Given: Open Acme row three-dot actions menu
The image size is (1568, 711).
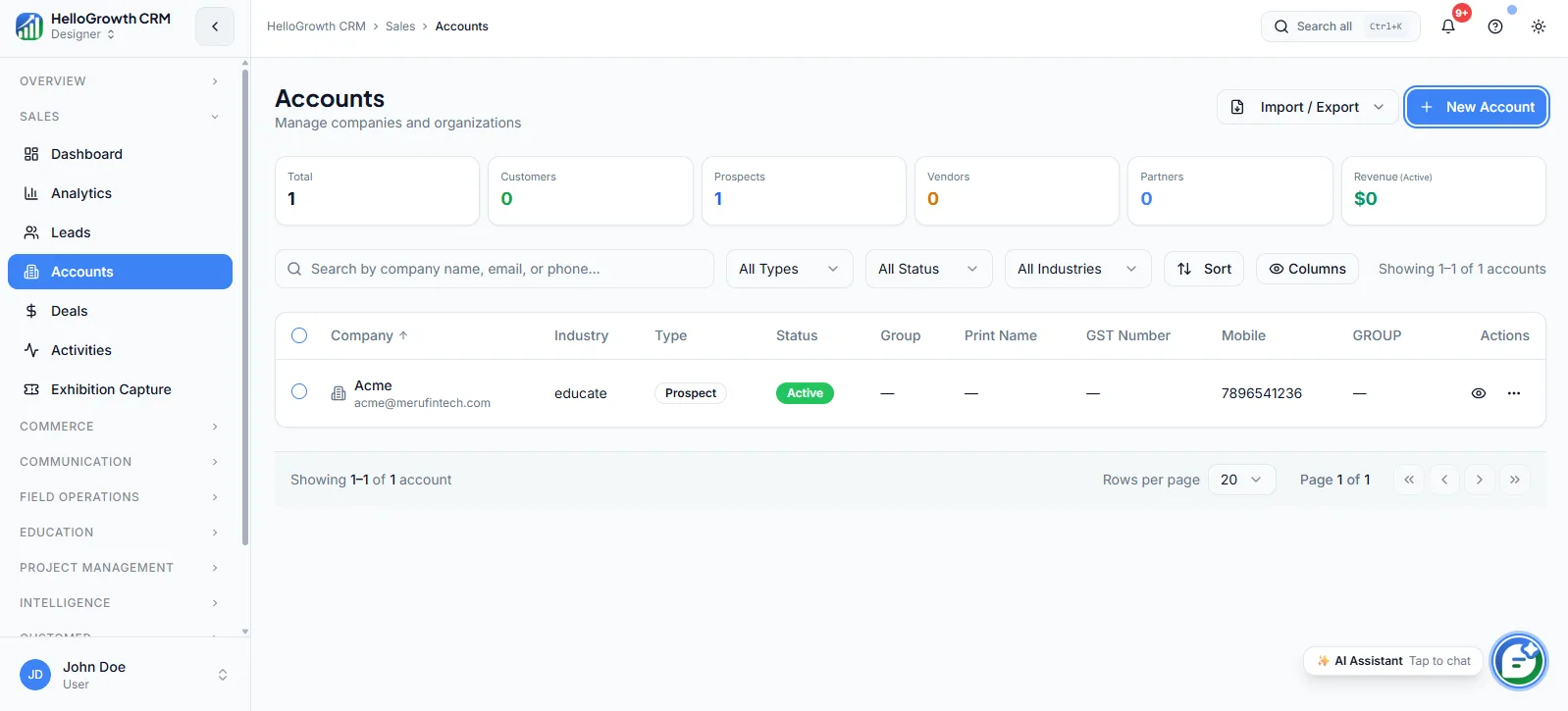Looking at the screenshot, I should tap(1514, 393).
